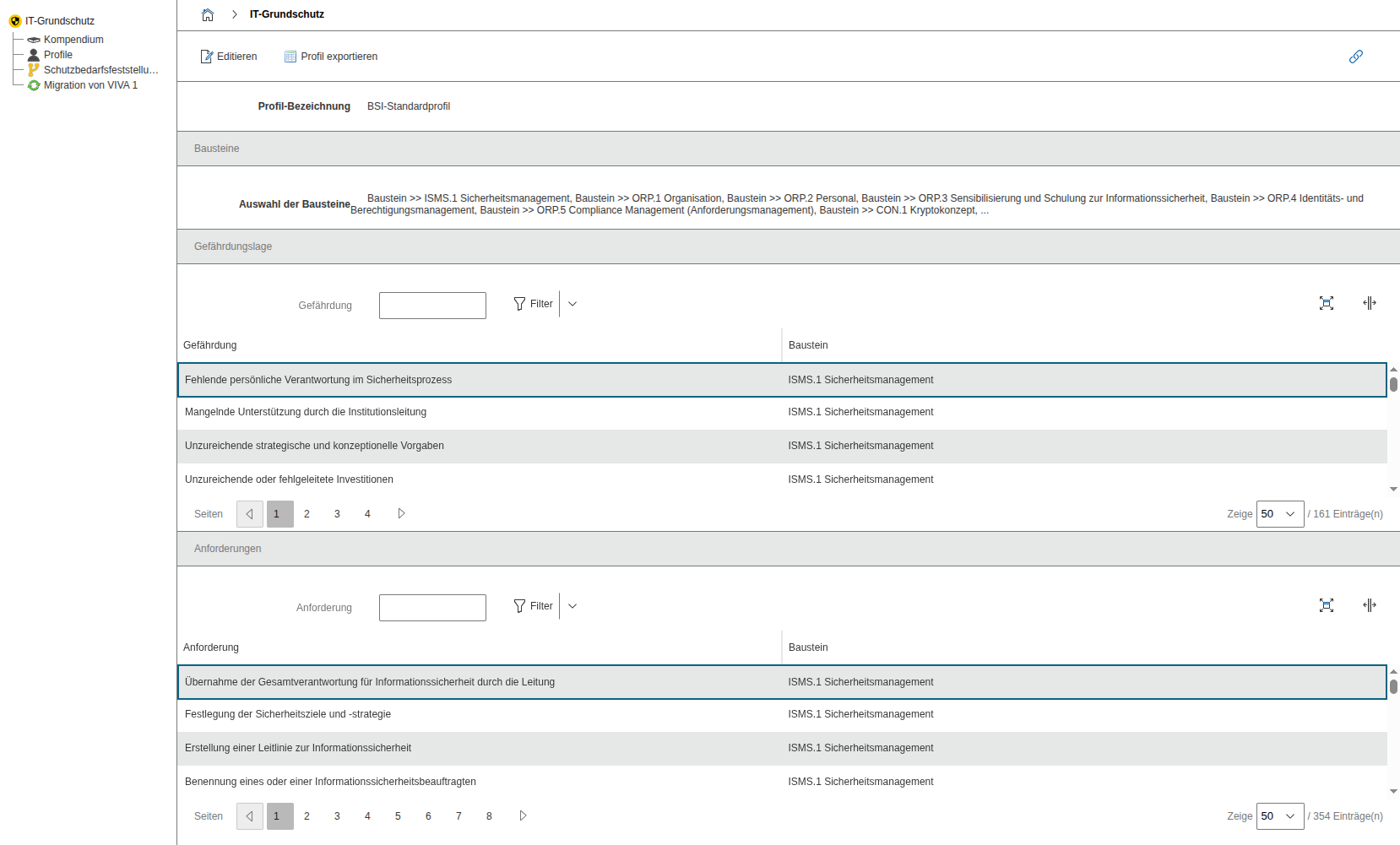Apply the Gefährdung Filter
1400x845 pixels.
534,304
